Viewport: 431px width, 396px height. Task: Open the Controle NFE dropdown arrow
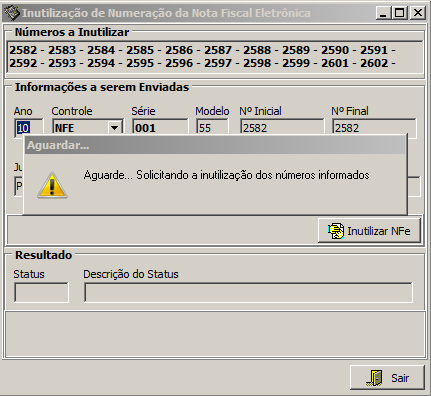coord(115,128)
